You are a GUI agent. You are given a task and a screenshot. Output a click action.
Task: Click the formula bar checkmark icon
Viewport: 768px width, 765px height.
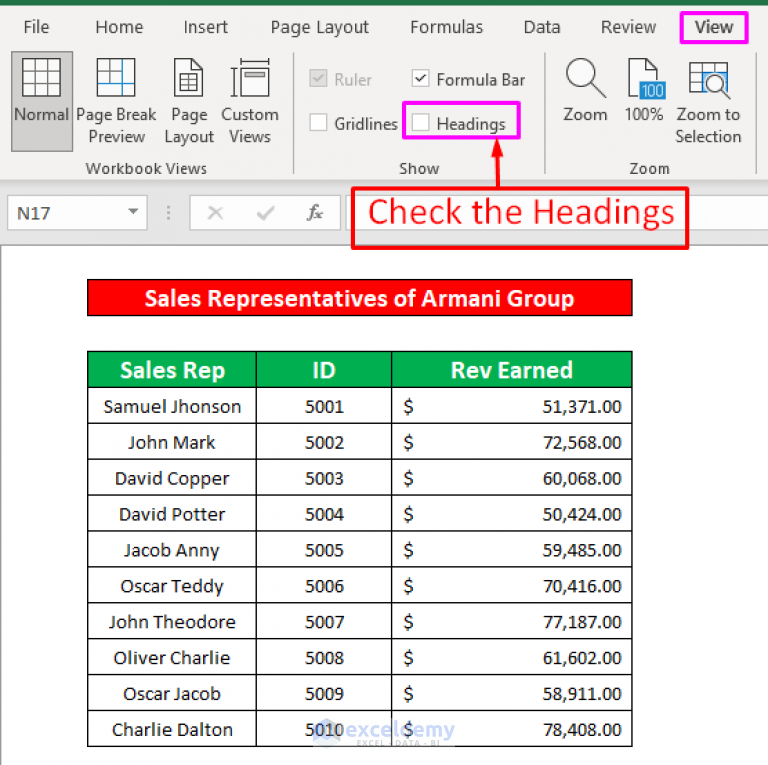(x=265, y=213)
